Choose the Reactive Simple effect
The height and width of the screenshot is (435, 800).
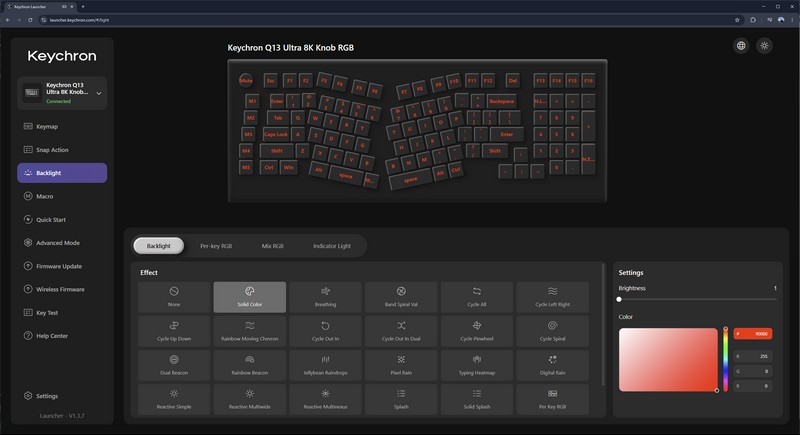click(174, 399)
